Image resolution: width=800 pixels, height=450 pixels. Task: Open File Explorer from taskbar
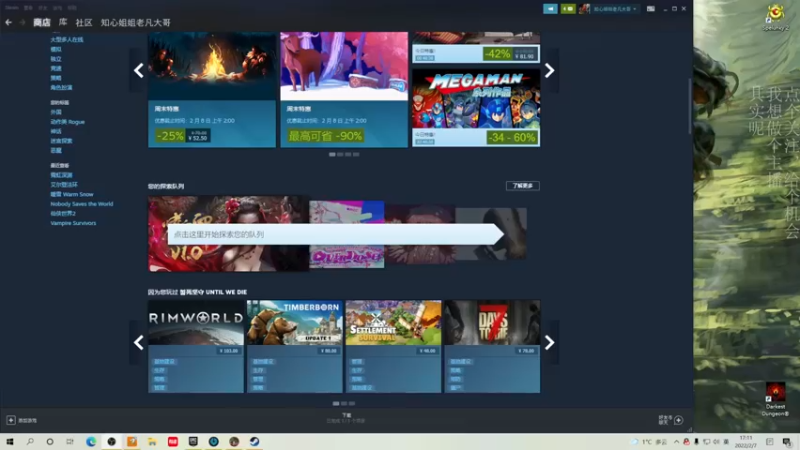coord(152,441)
